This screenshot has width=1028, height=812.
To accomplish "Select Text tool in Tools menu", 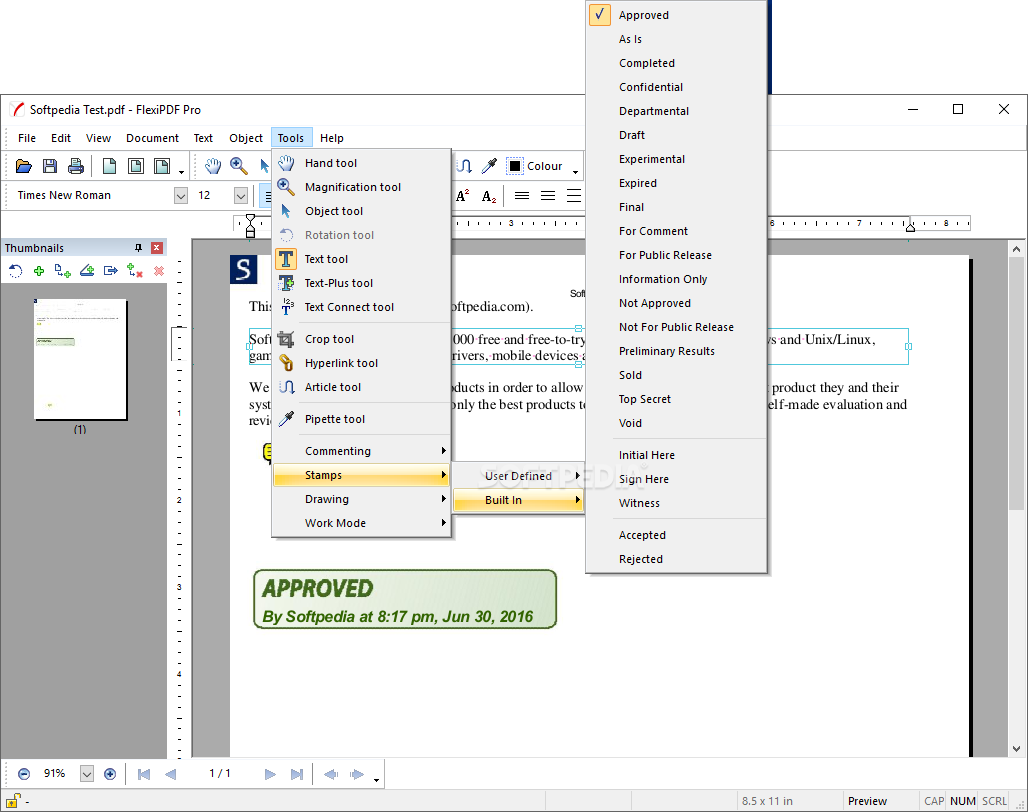I will point(361,259).
